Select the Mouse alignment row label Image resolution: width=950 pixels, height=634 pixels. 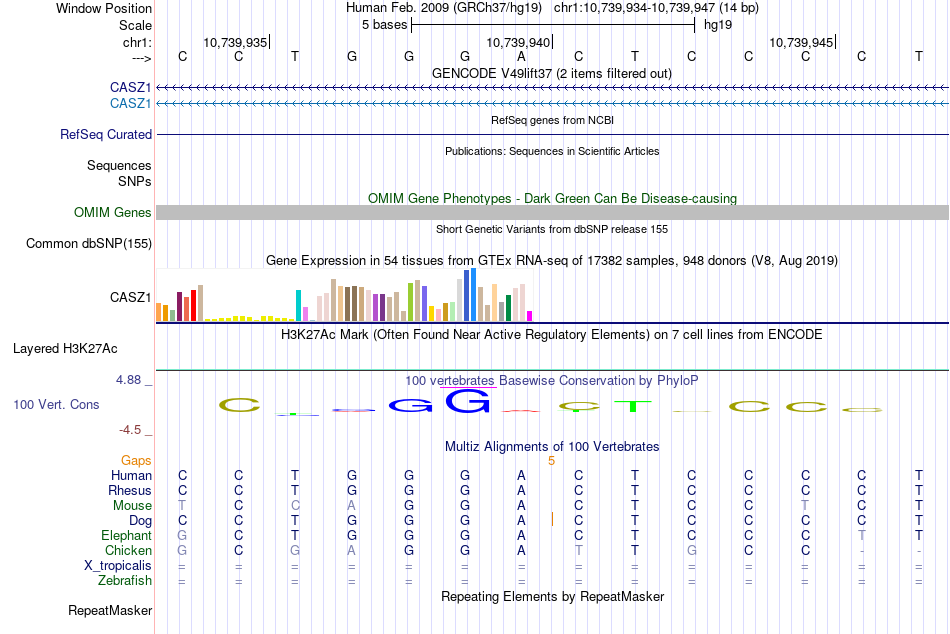(x=132, y=506)
